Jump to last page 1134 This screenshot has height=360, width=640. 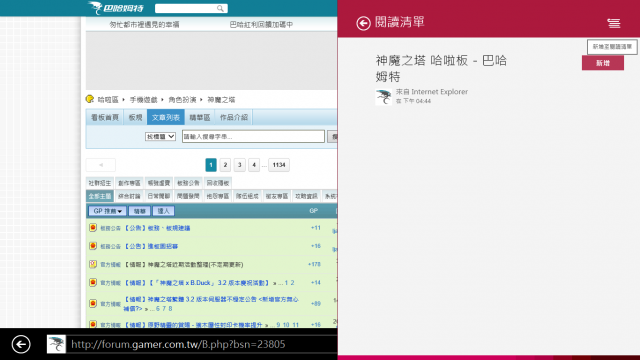tap(279, 165)
